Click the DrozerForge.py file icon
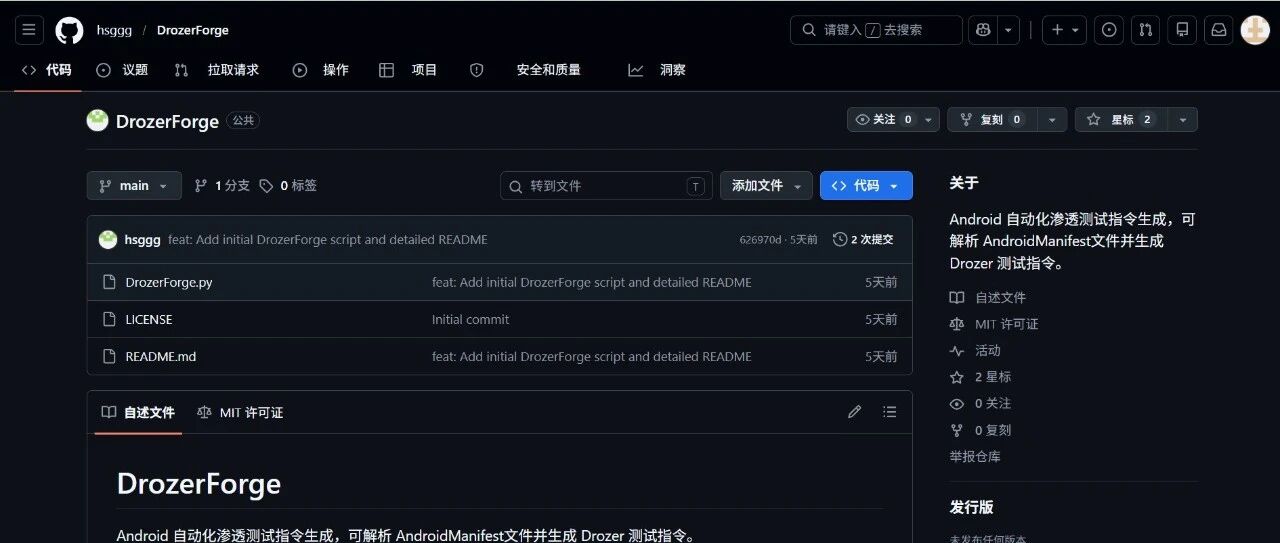The height and width of the screenshot is (543, 1280). point(110,282)
